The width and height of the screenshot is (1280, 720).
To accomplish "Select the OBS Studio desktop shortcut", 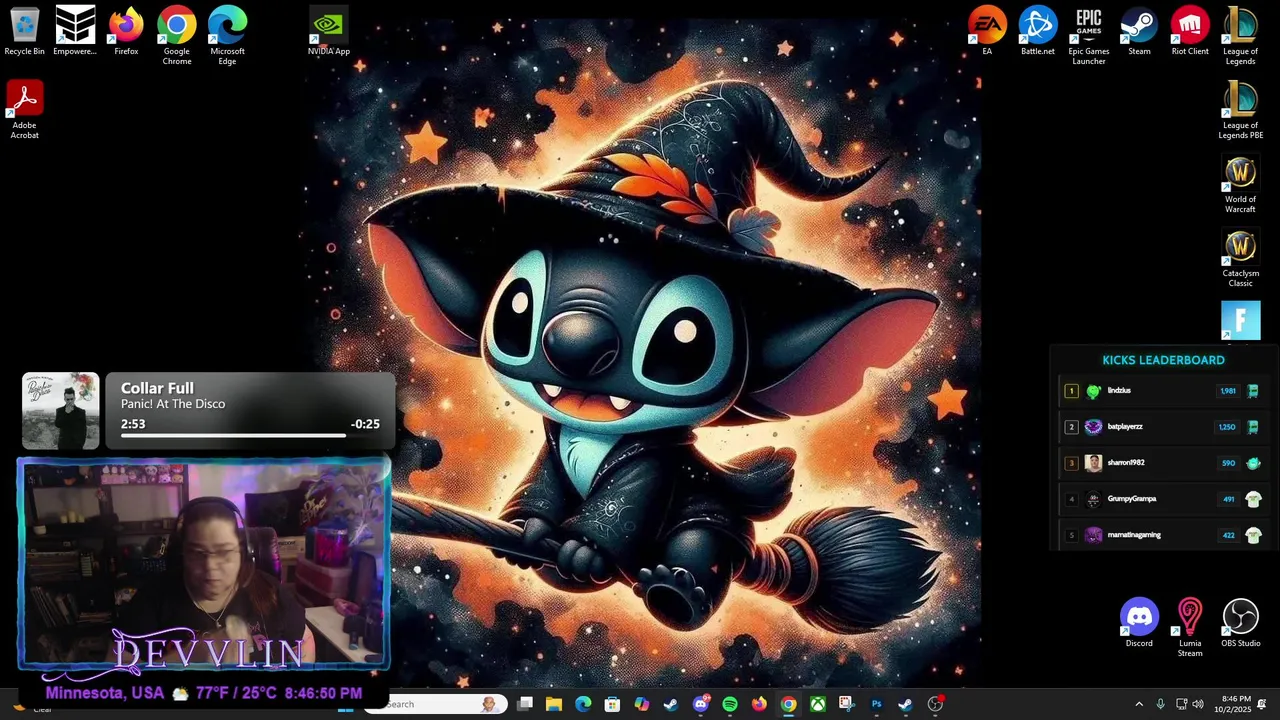I will [x=1240, y=623].
